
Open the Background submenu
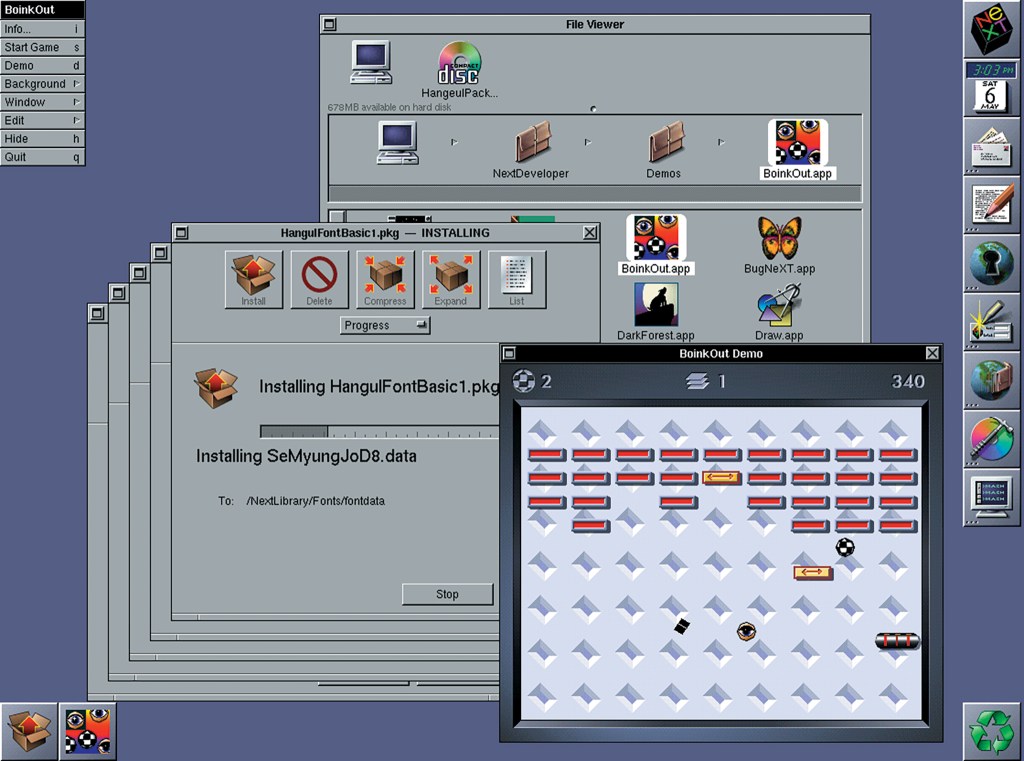[42, 84]
